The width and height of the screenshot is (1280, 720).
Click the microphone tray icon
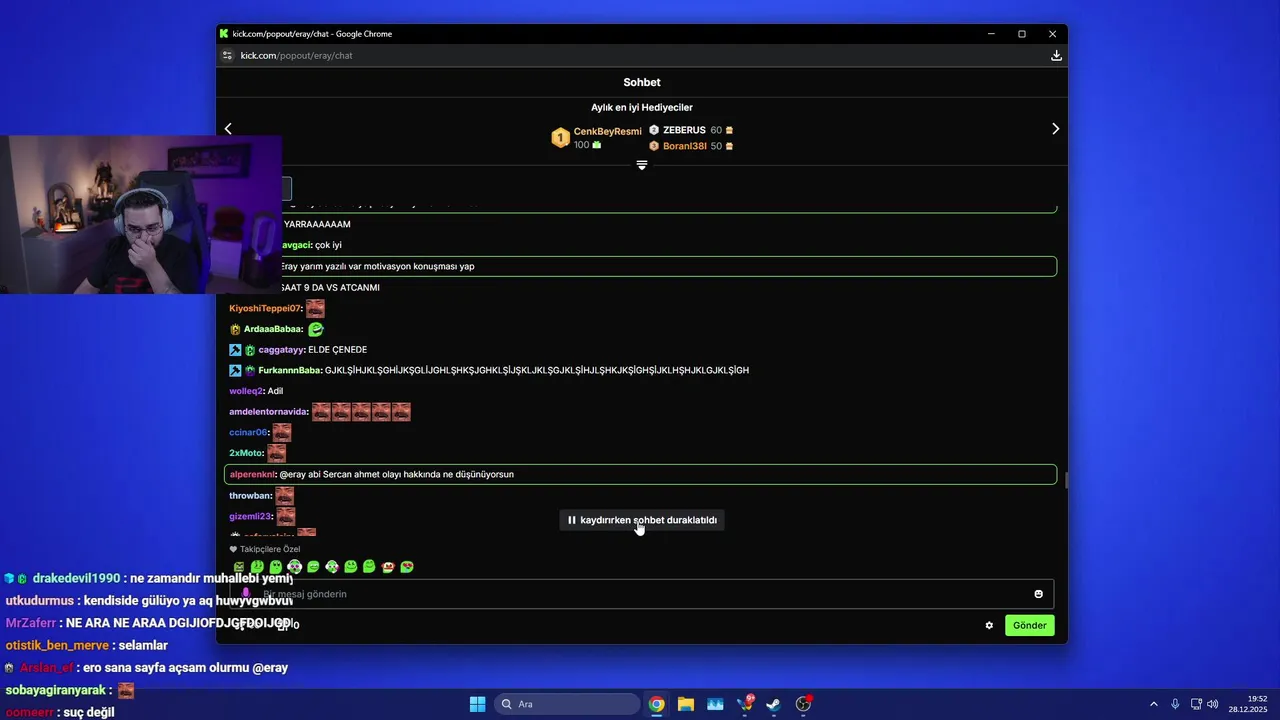[x=1175, y=704]
